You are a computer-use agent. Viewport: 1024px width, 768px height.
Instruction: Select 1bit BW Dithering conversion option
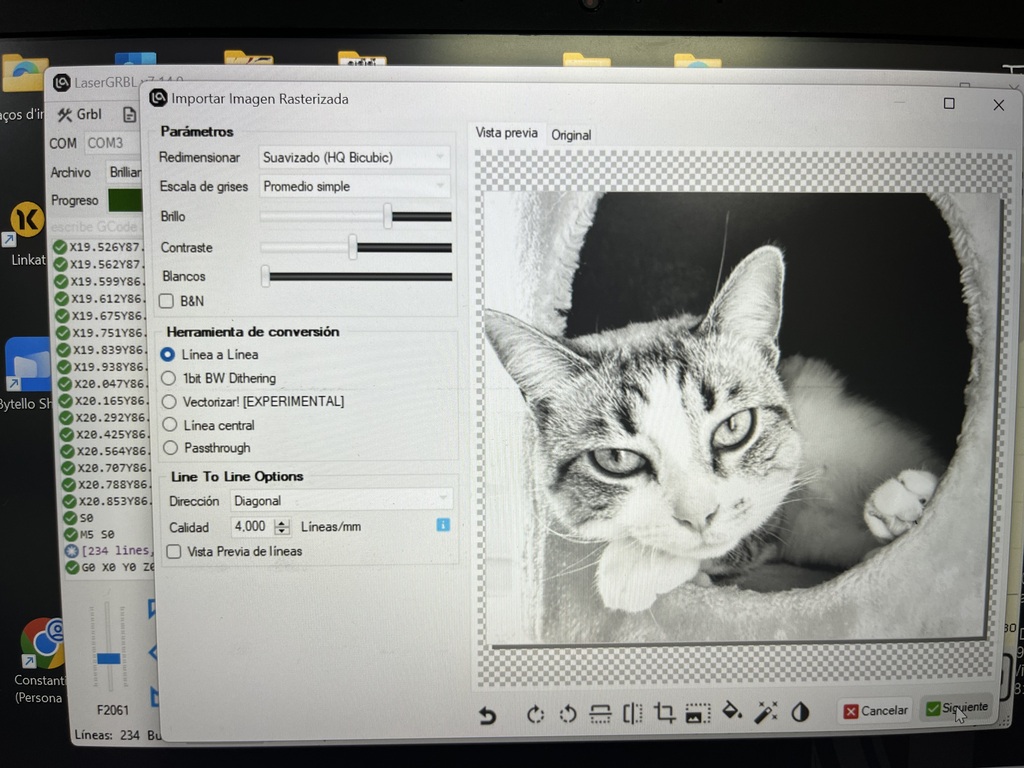(169, 378)
